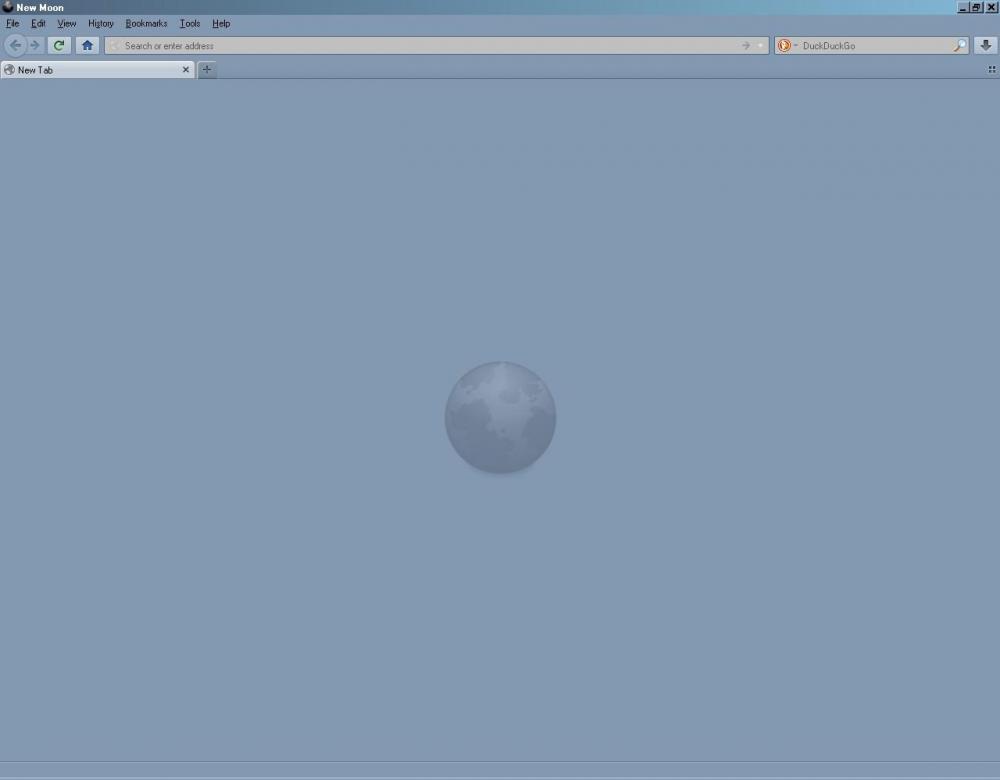Open the Tools menu

point(189,24)
